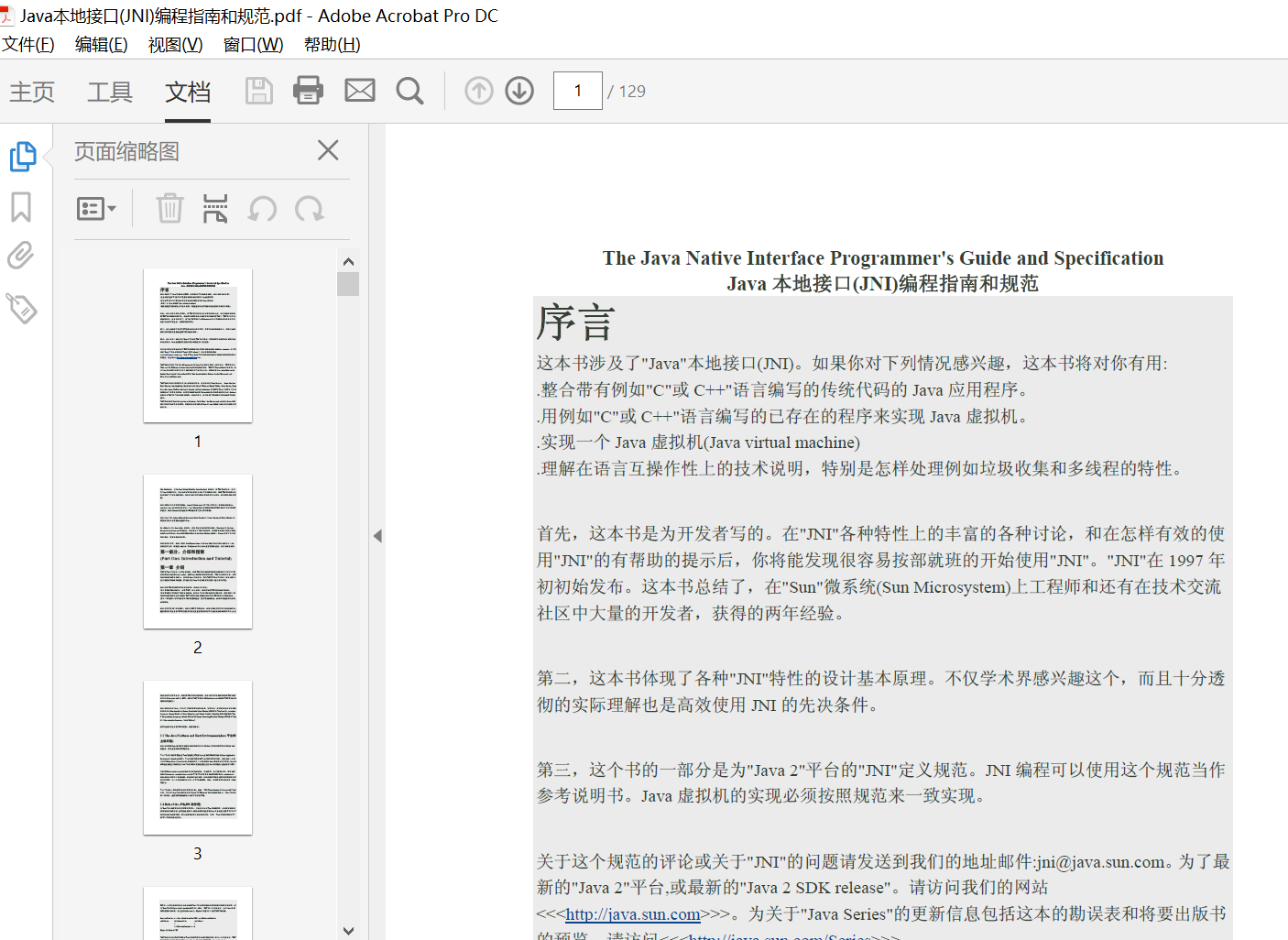Go to next page arrow
The width and height of the screenshot is (1288, 940).
coord(519,91)
